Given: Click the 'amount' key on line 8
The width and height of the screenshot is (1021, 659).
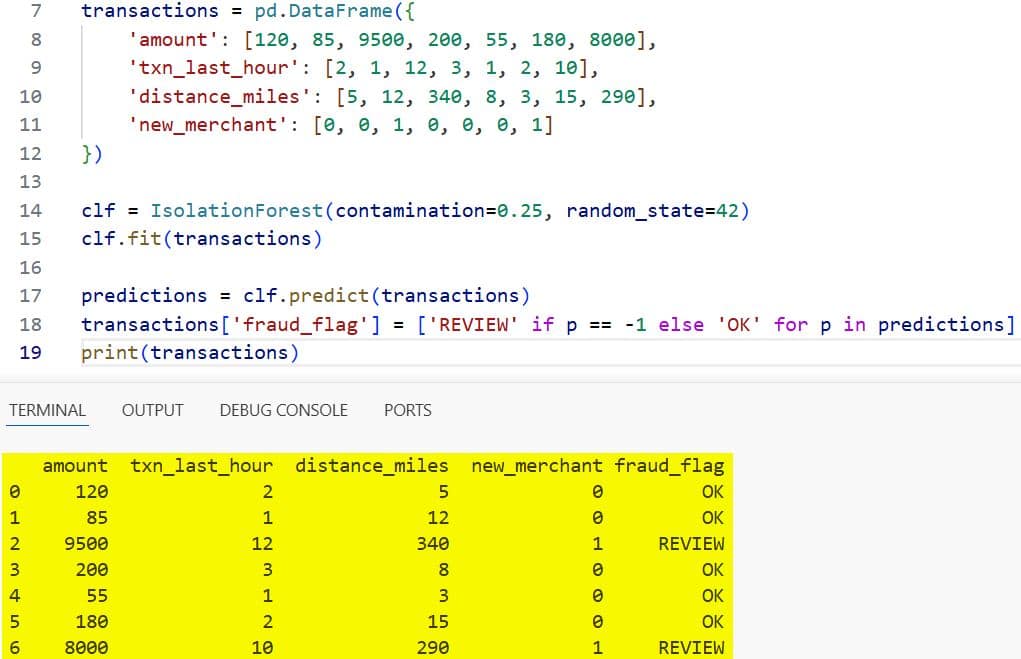Looking at the screenshot, I should 173,40.
